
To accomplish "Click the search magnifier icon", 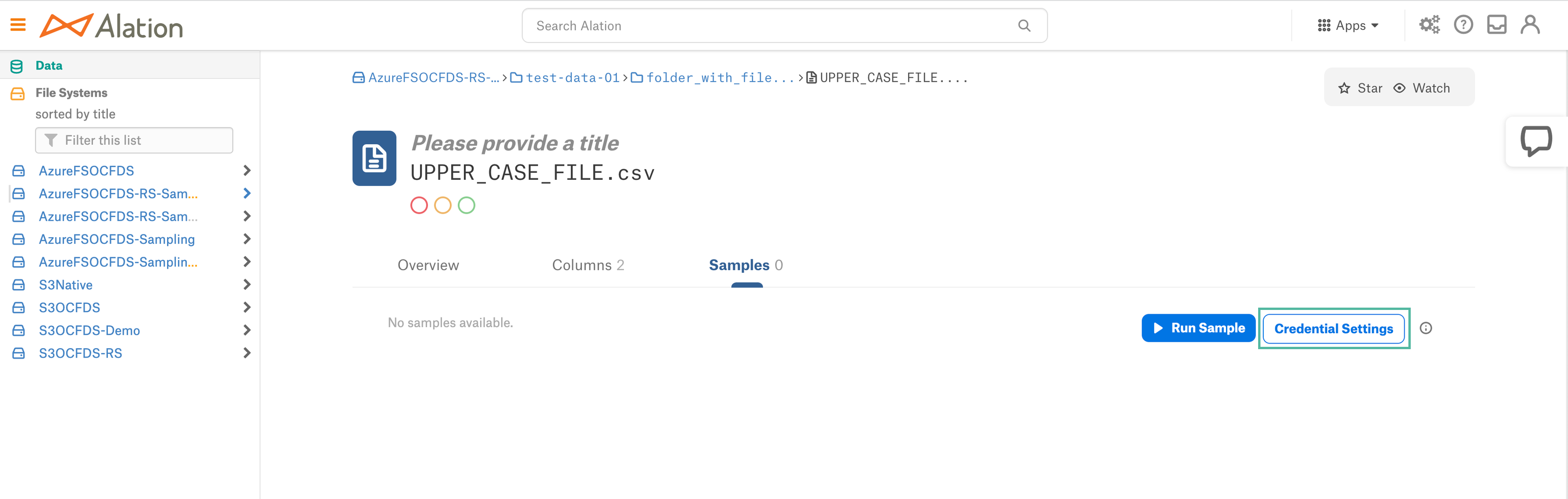I will tap(1024, 26).
